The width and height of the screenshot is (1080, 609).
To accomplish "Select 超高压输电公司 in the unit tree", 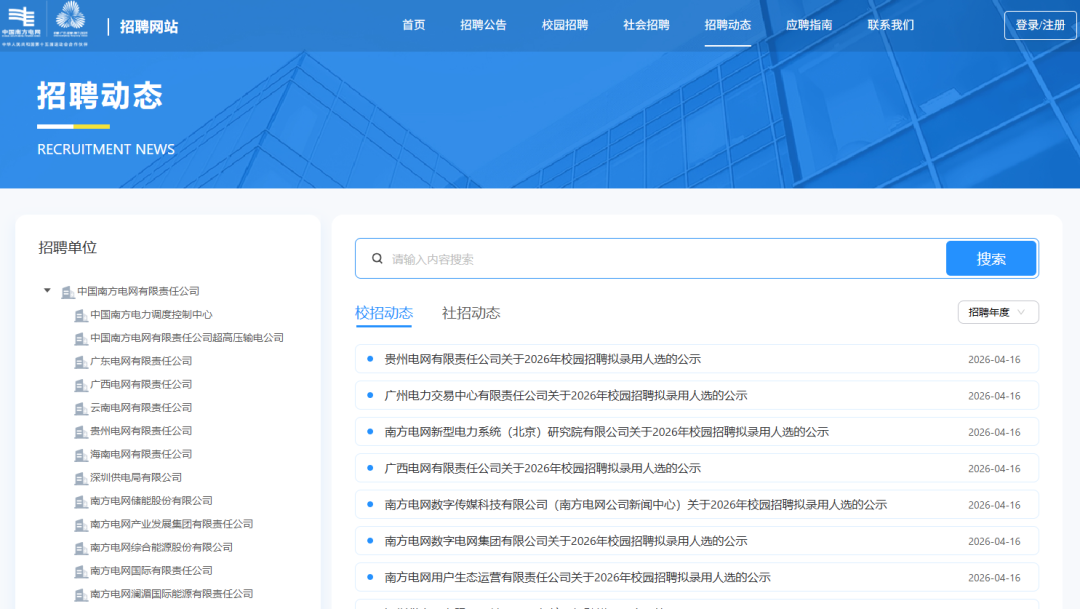I will [x=187, y=338].
